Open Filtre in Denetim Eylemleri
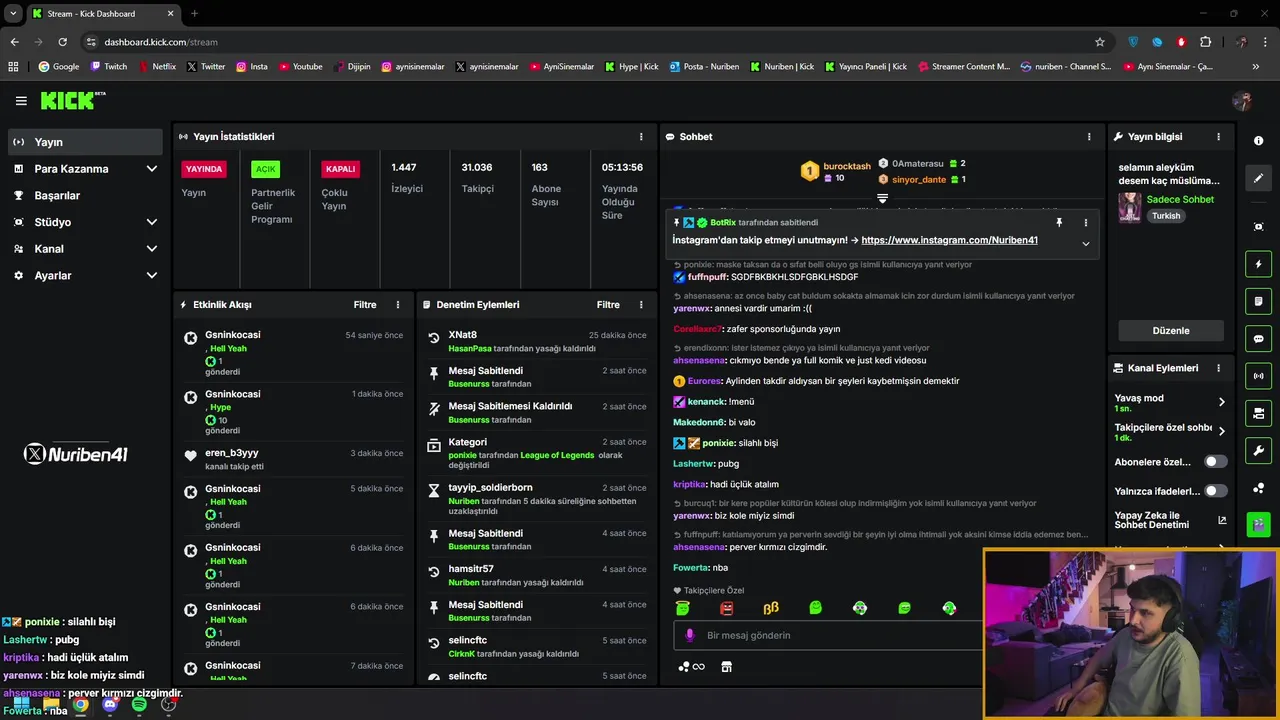Viewport: 1280px width, 720px height. pyautogui.click(x=608, y=305)
